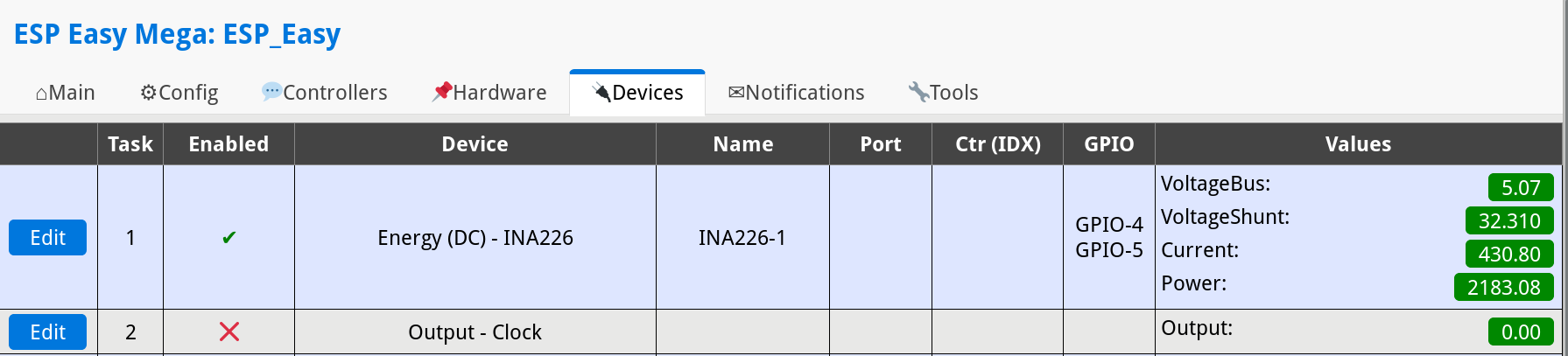The image size is (1568, 356).
Task: Open the ESP Easy Mega title link
Action: tap(177, 34)
